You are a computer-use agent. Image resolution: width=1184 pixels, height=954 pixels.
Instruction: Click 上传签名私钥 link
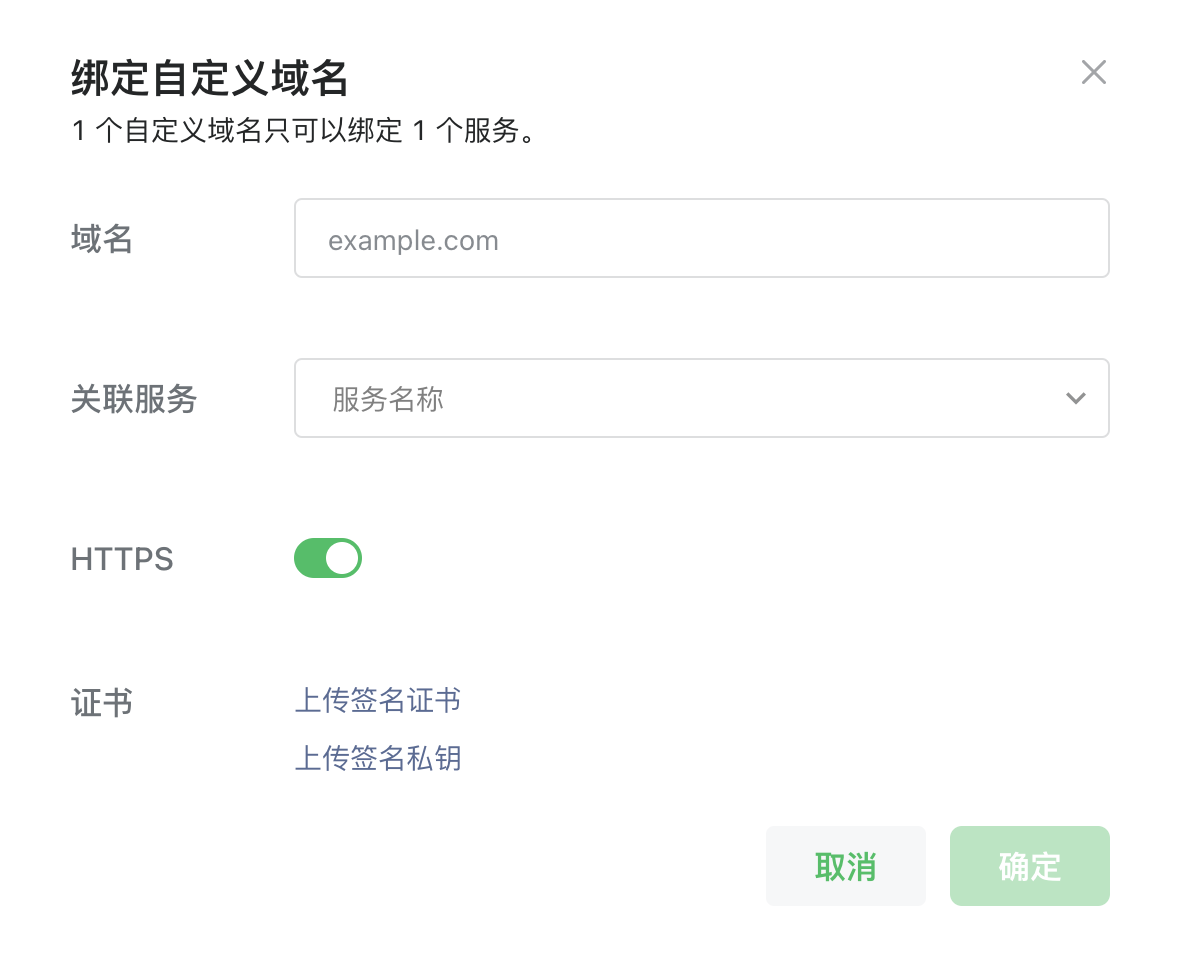point(377,758)
